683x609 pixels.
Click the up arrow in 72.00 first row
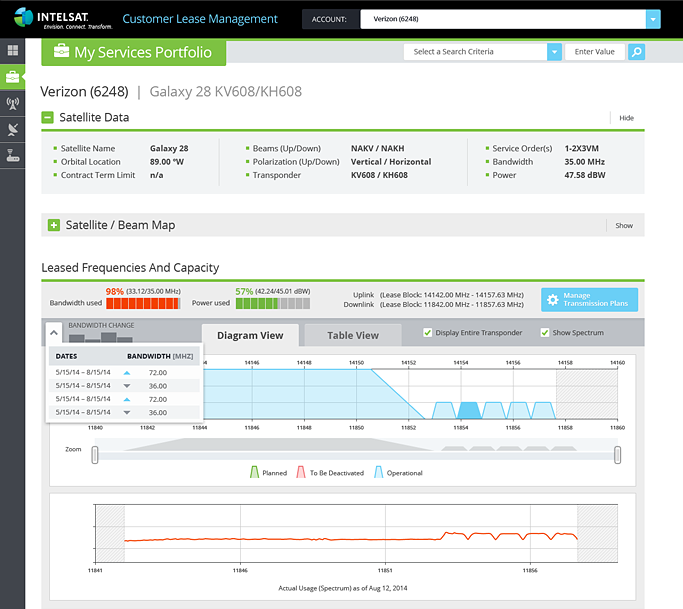[127, 373]
